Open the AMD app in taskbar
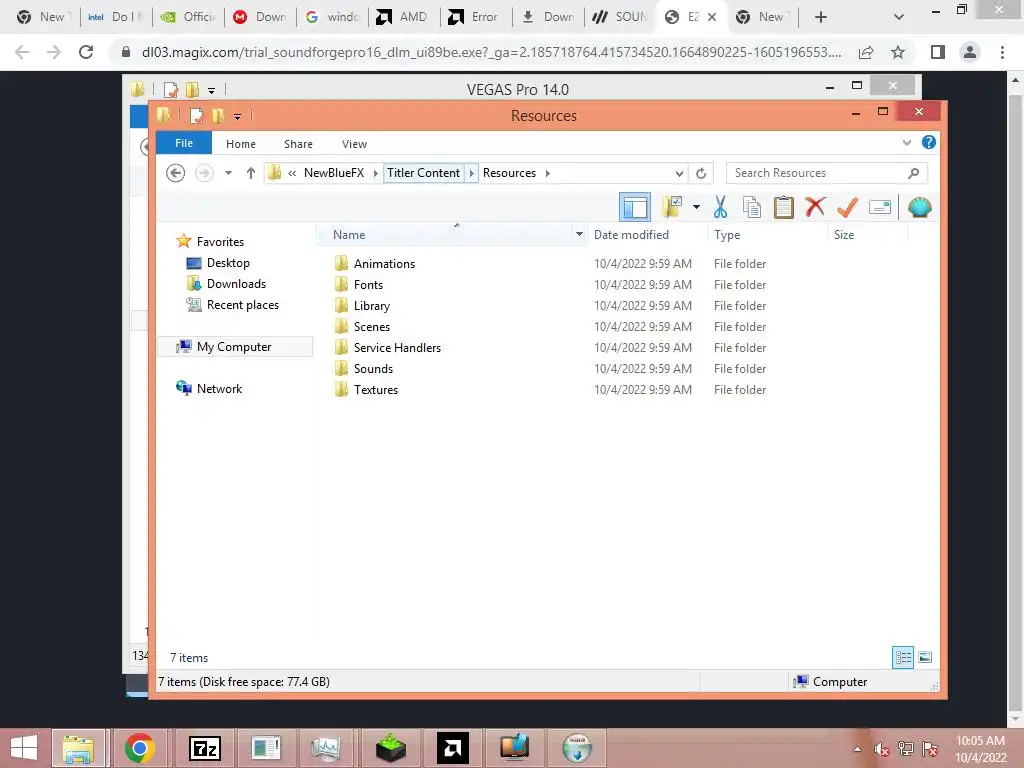 pyautogui.click(x=453, y=748)
